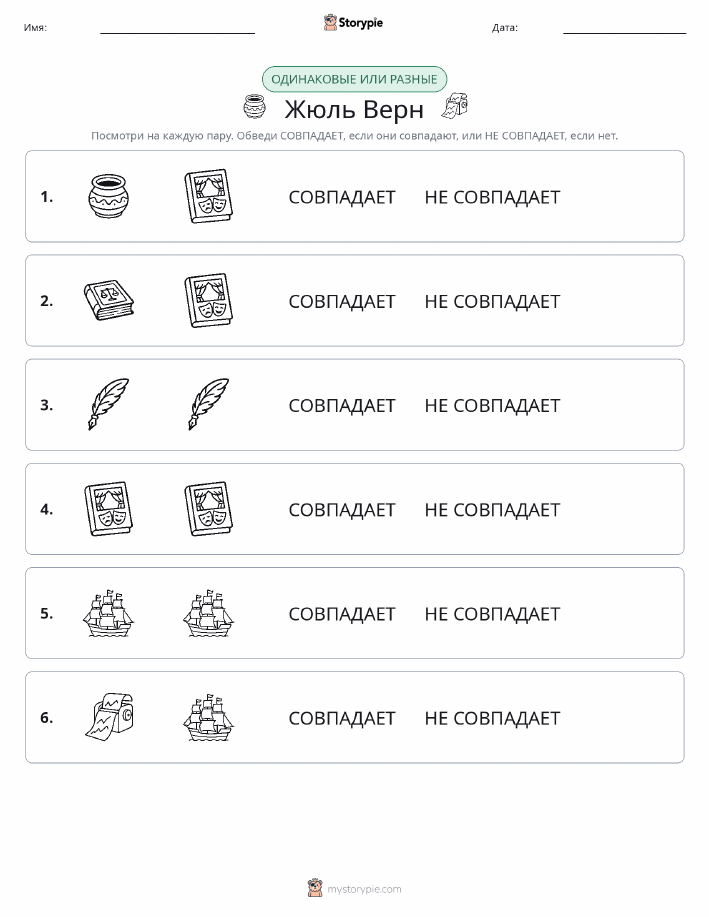This screenshot has width=709, height=917.
Task: Select the left theater book in row 4
Action: click(109, 509)
